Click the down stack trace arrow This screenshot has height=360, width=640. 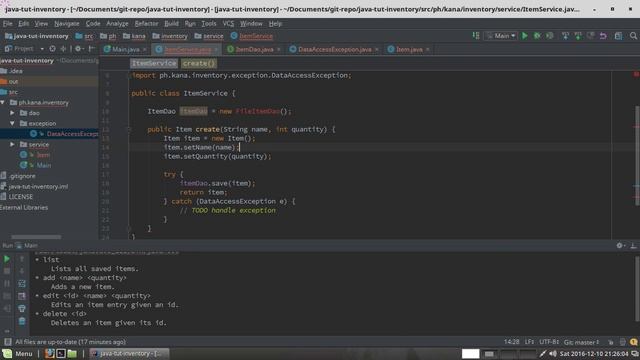(22, 271)
